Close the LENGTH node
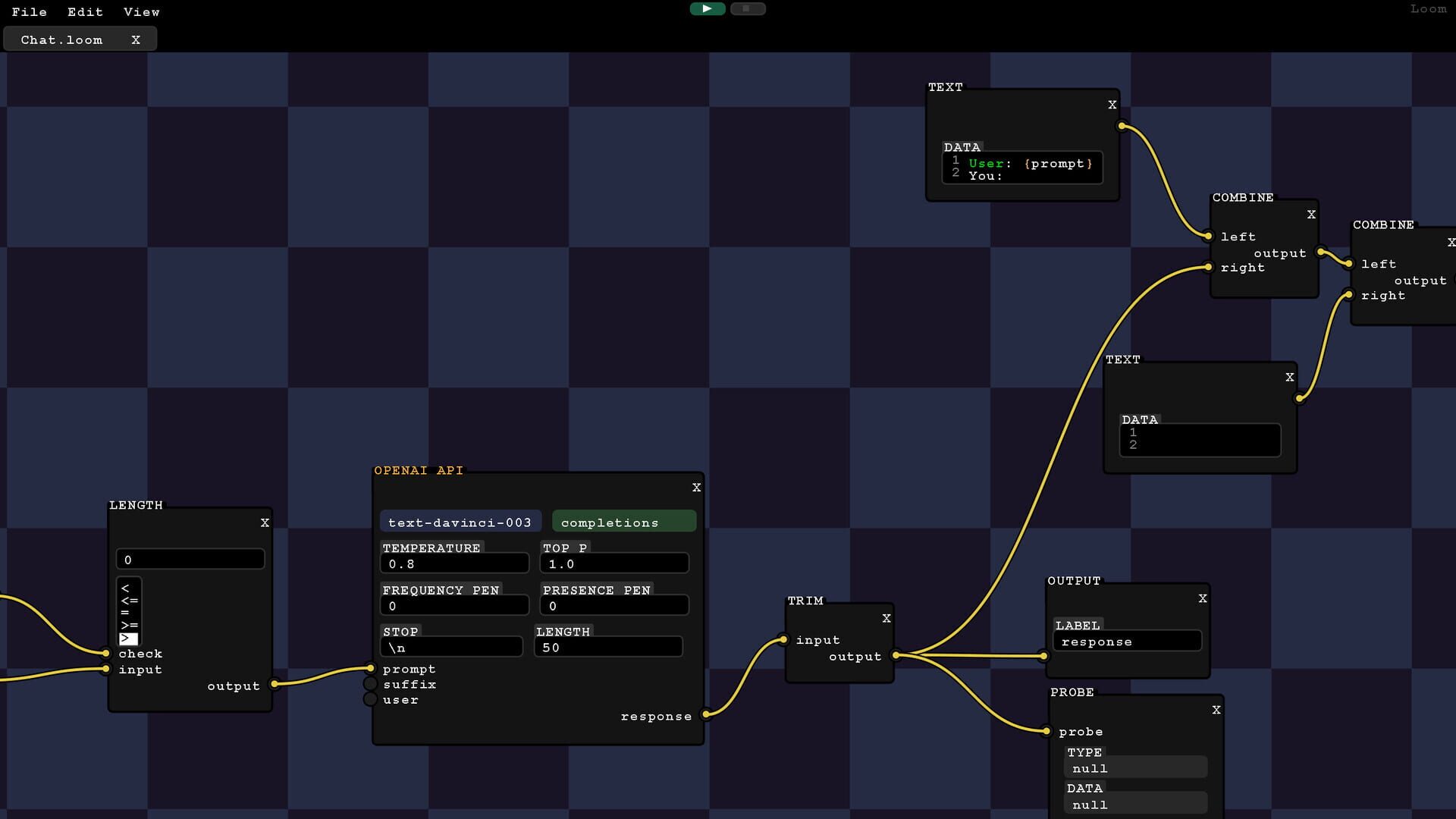Image resolution: width=1456 pixels, height=819 pixels. pos(265,522)
